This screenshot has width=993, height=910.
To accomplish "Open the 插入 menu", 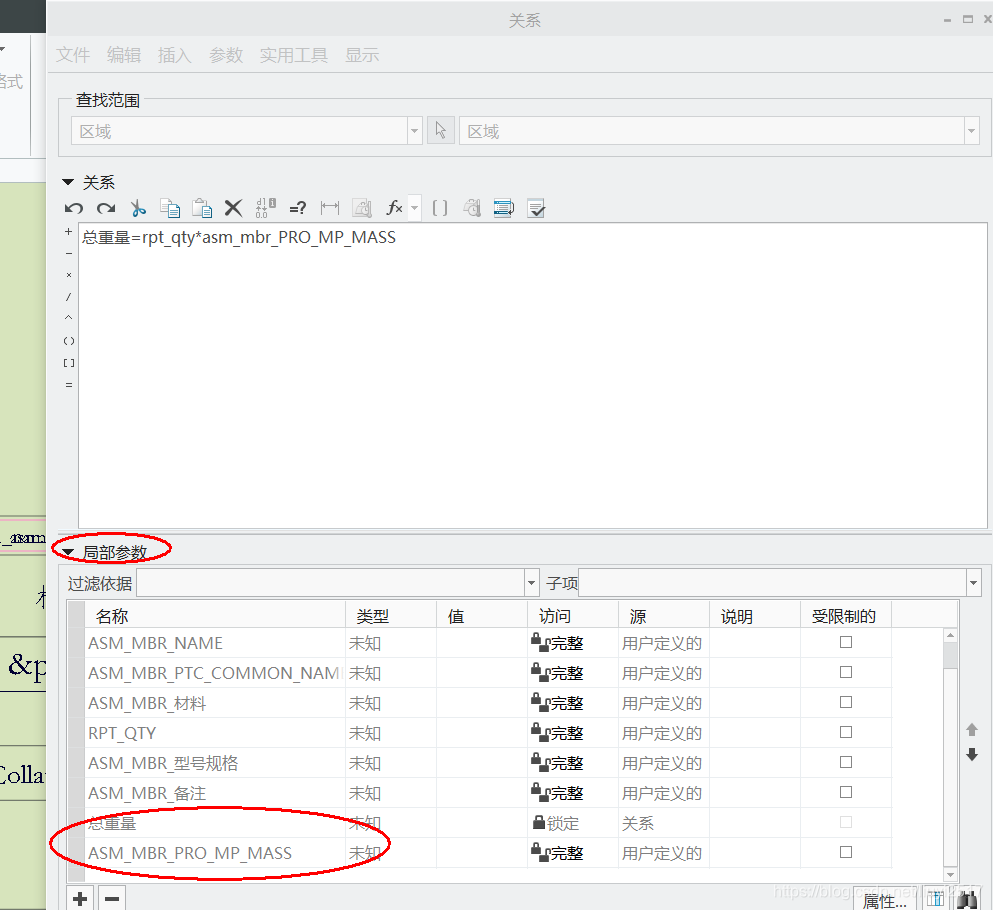I will point(175,55).
